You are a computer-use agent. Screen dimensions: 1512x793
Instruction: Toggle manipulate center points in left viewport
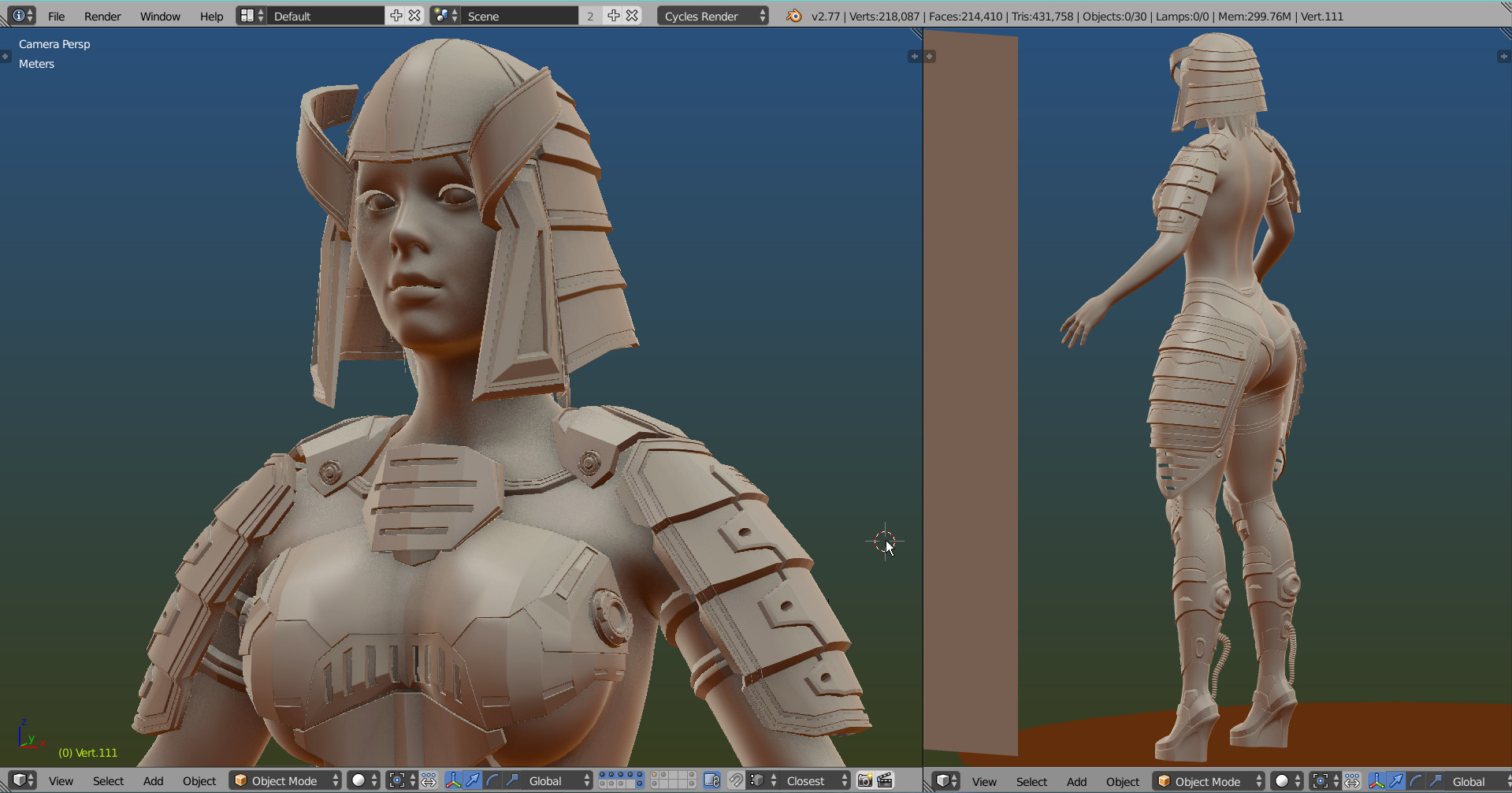429,780
